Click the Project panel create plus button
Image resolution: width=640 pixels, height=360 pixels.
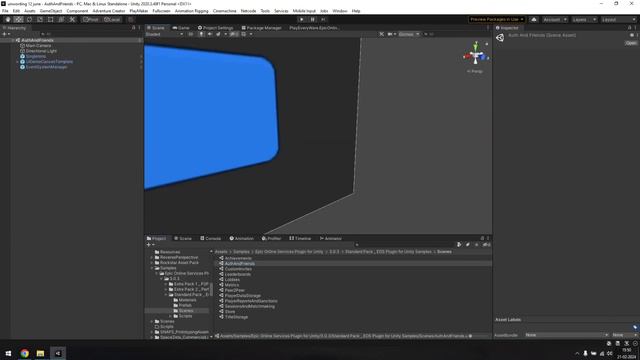click(x=149, y=244)
